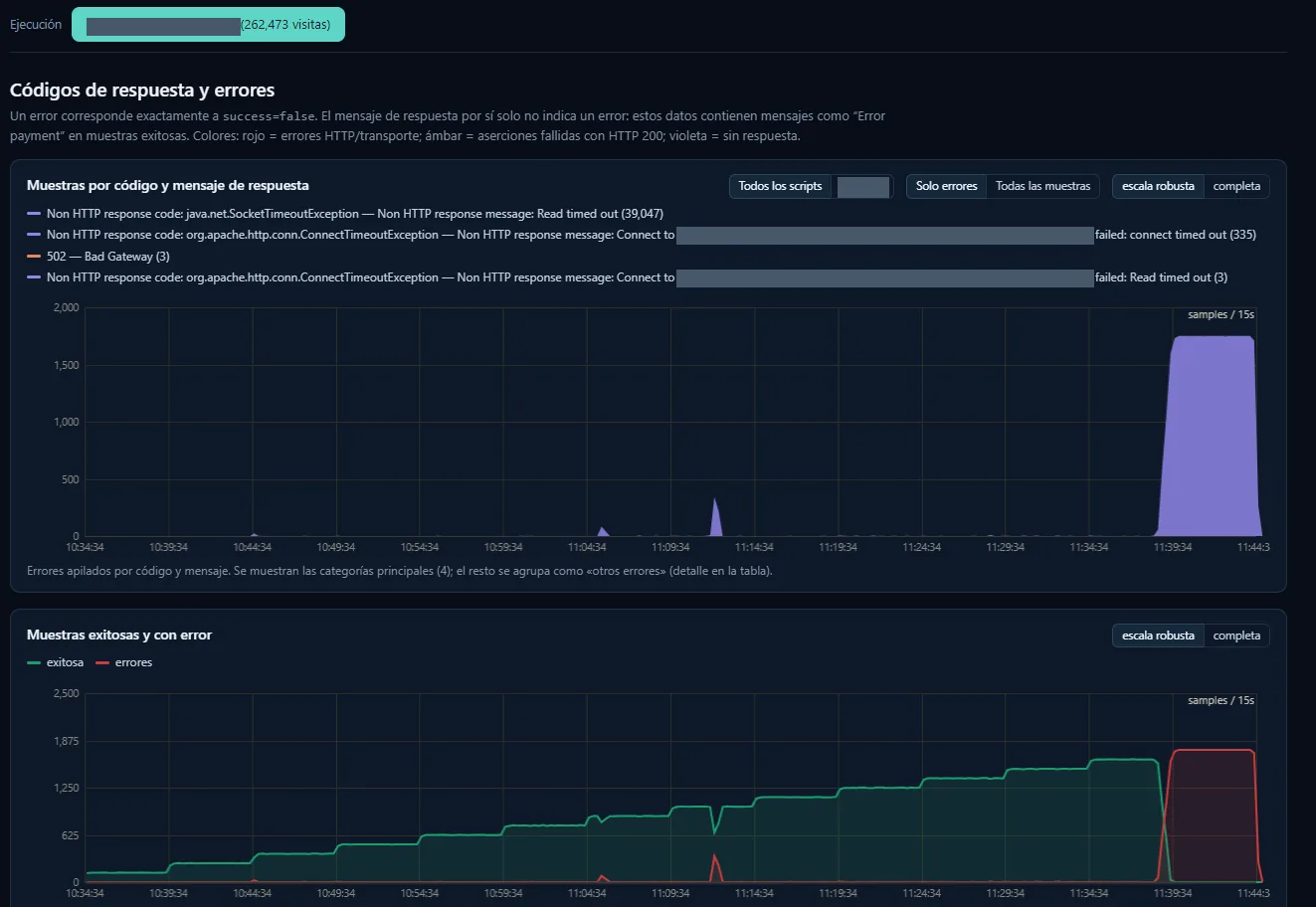Click the success=false text in the description paragraph
This screenshot has height=907, width=1316.
(x=268, y=116)
